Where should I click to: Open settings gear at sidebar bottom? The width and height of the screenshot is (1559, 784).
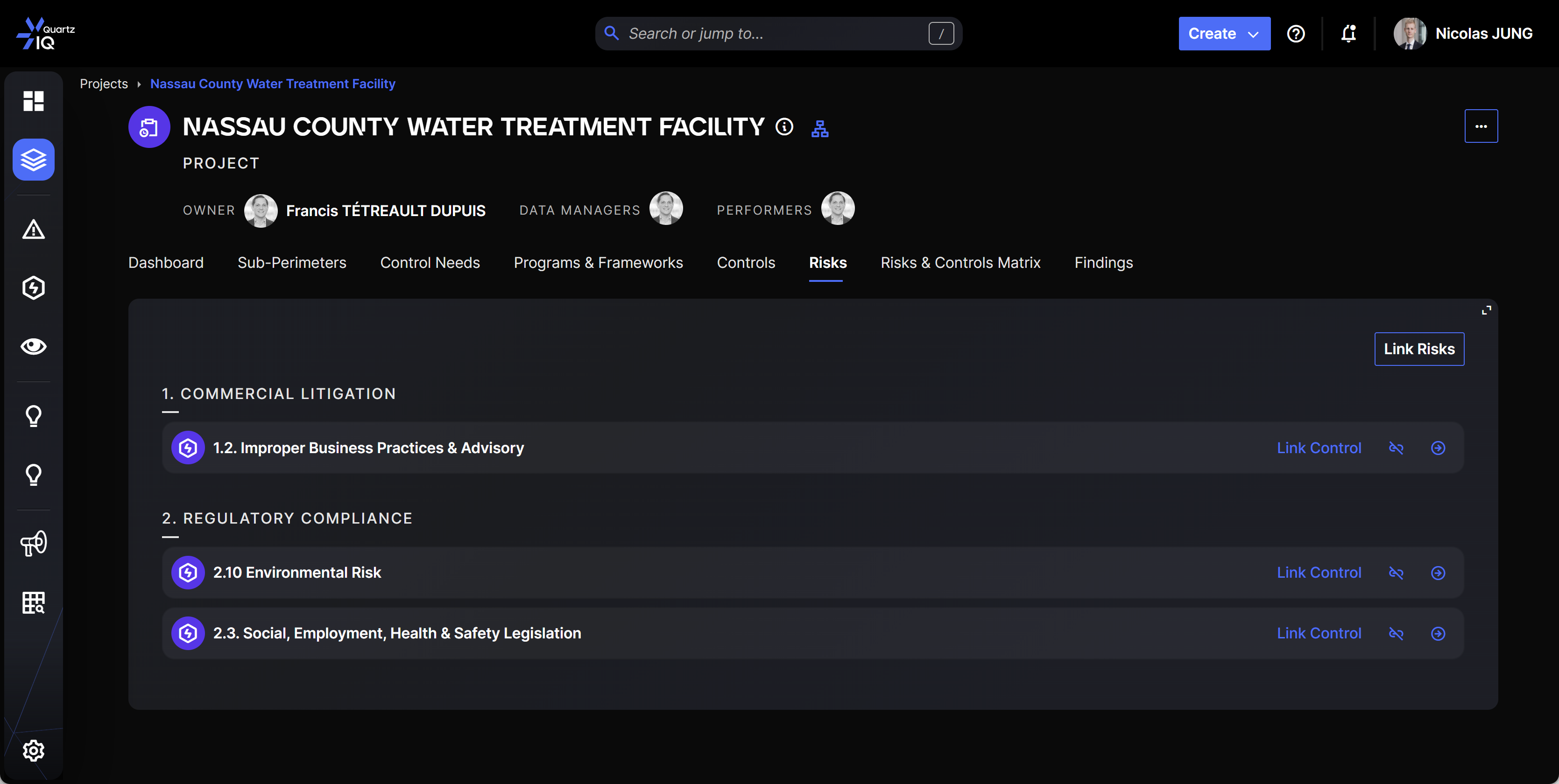[x=33, y=750]
